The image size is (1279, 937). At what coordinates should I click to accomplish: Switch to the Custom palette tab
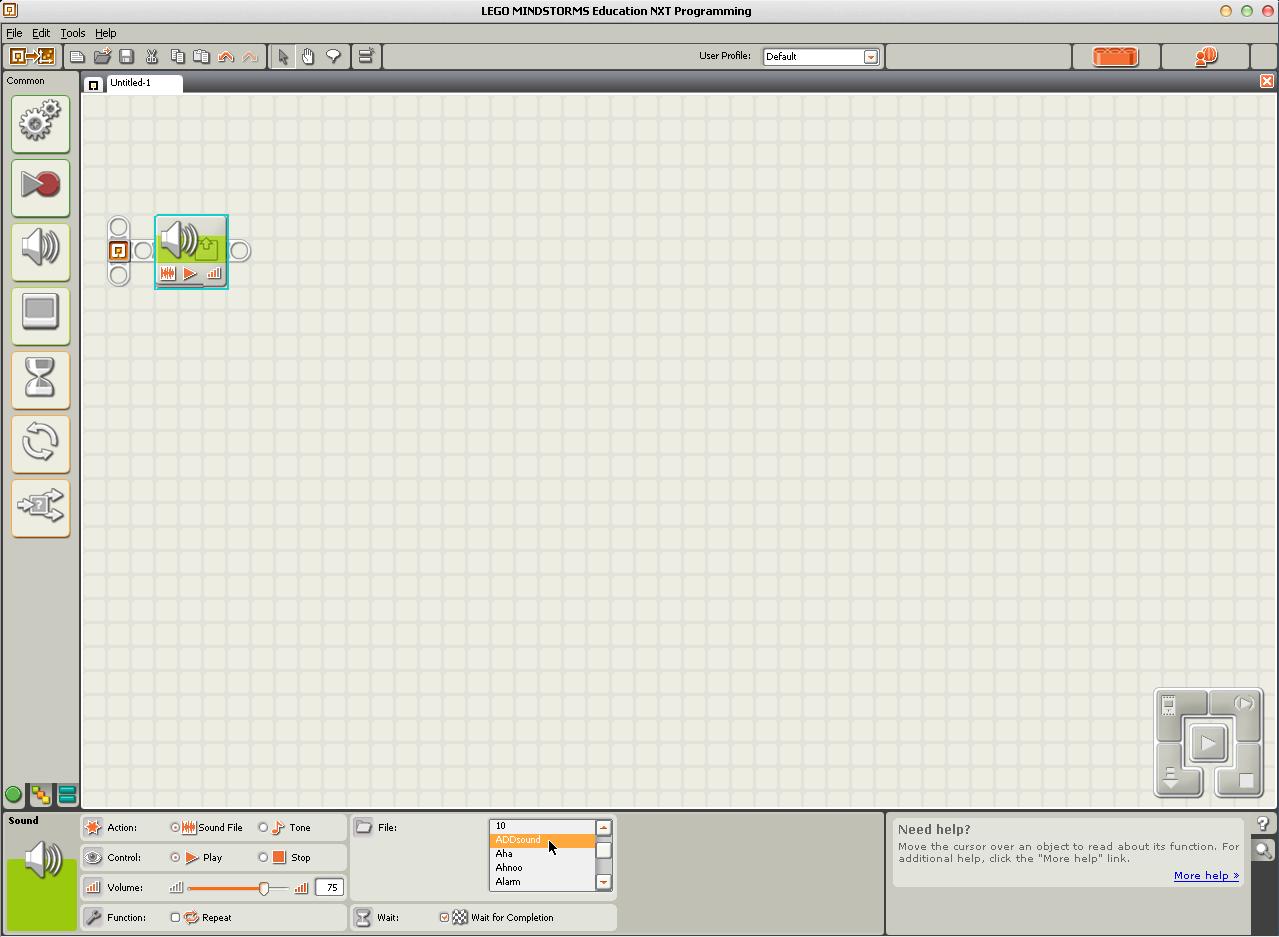[67, 795]
